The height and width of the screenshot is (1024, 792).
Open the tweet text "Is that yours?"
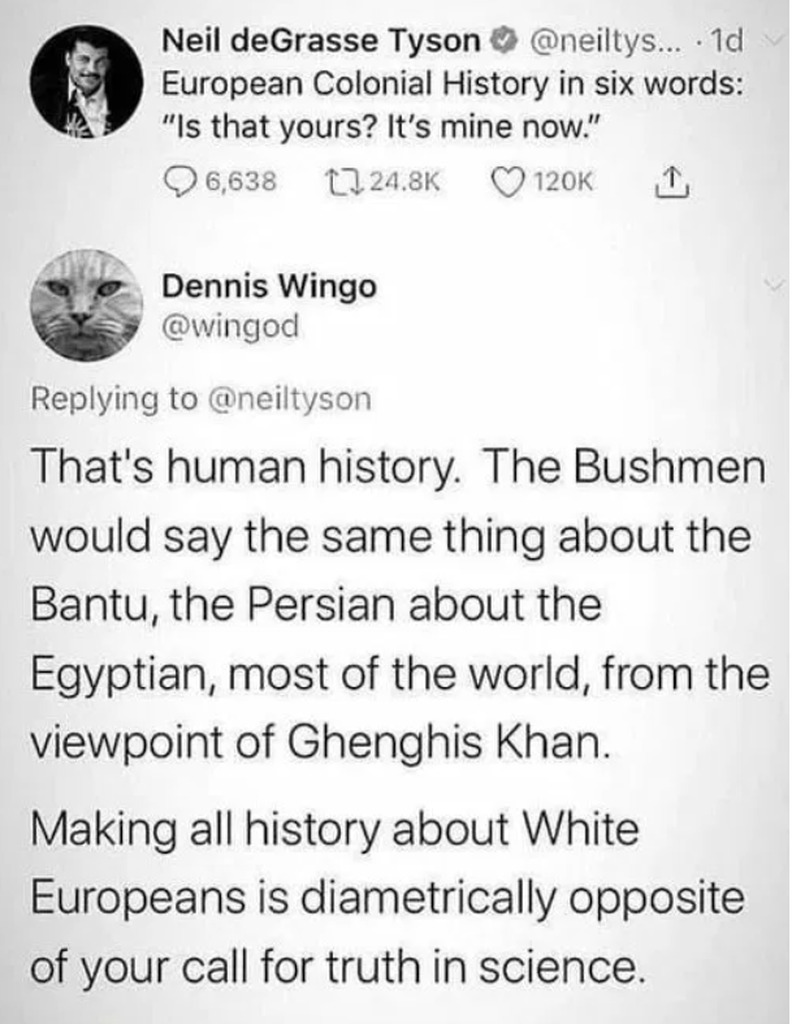point(275,126)
